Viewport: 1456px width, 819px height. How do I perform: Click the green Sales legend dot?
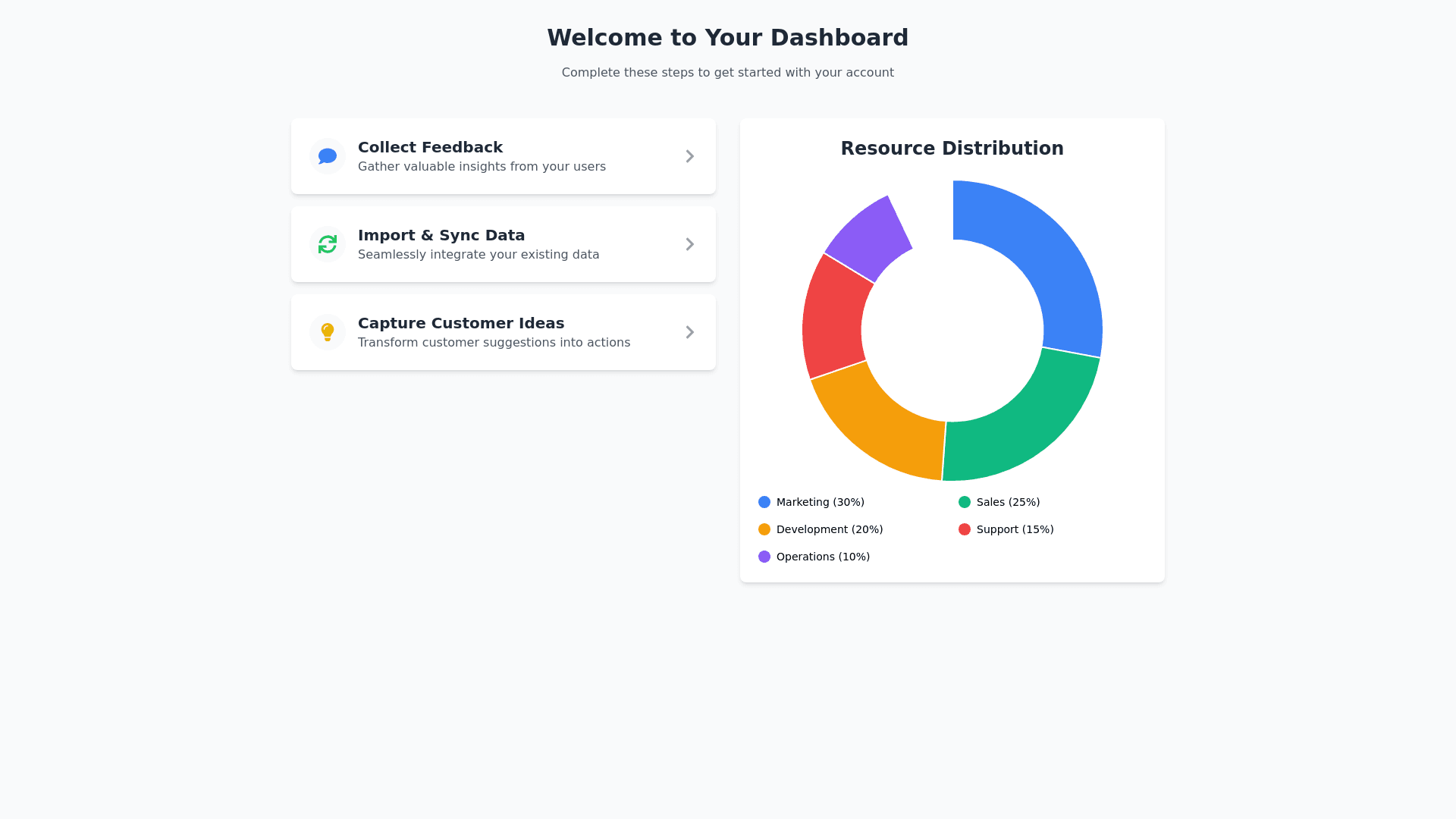[965, 502]
